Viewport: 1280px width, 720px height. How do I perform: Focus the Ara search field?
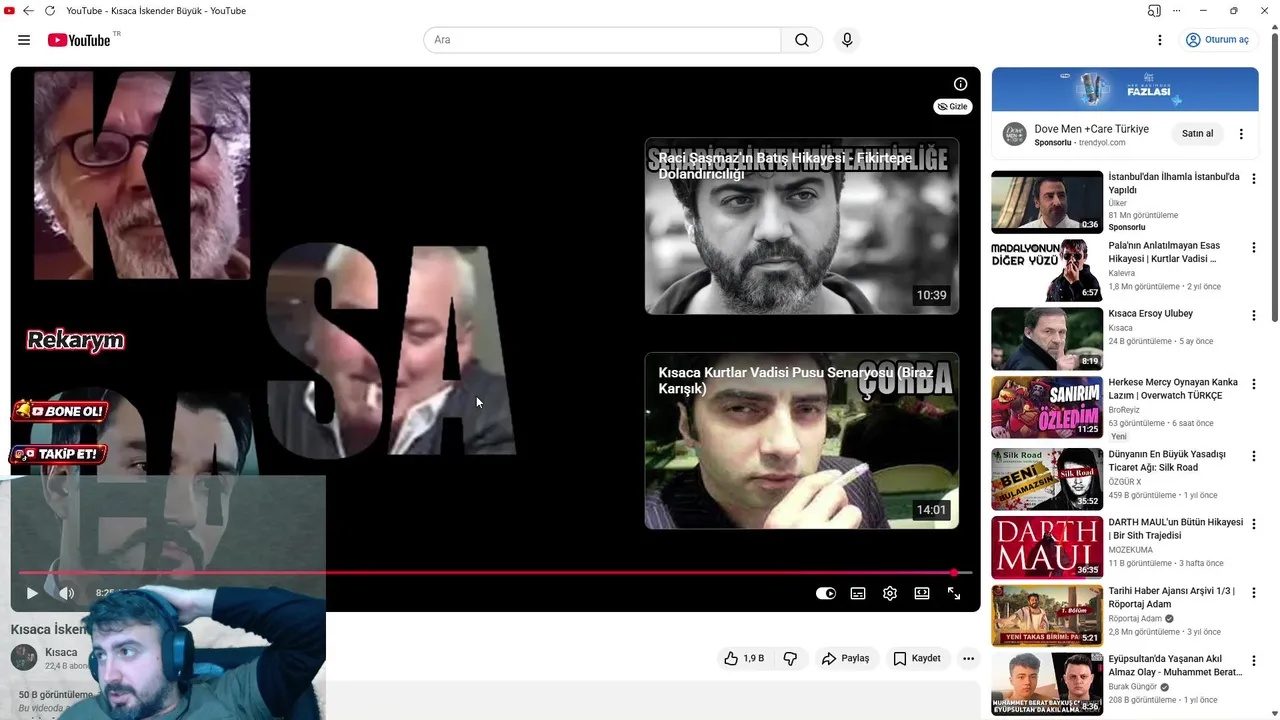602,40
